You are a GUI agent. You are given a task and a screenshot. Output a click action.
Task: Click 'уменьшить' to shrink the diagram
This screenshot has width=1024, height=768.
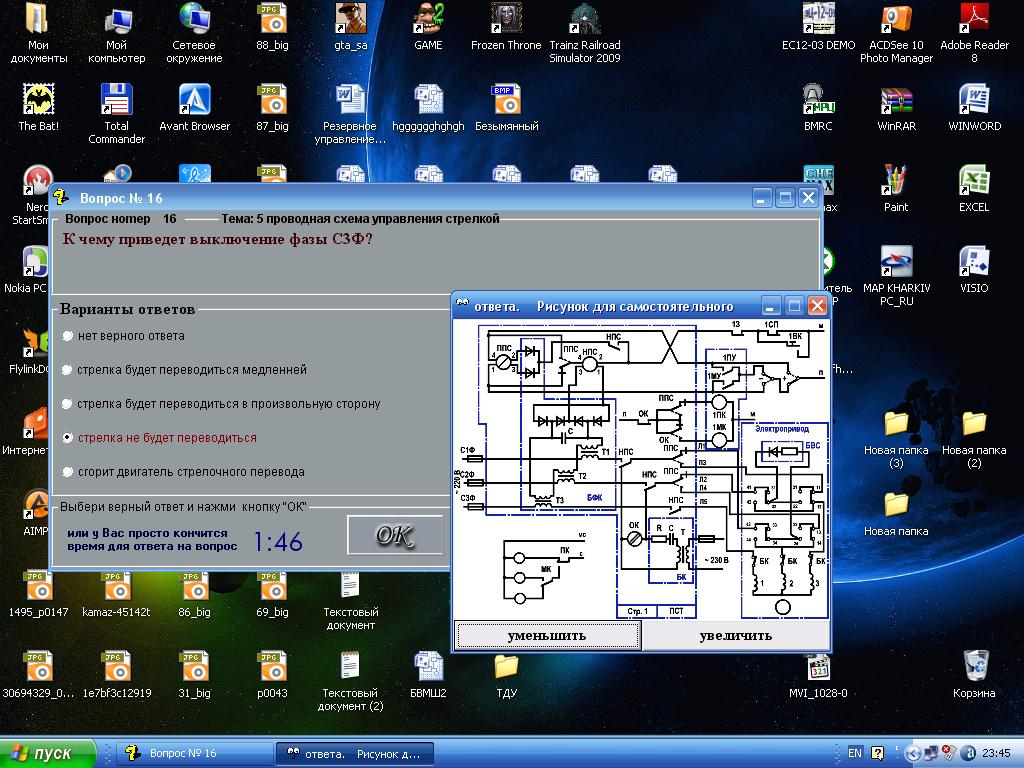tap(547, 635)
